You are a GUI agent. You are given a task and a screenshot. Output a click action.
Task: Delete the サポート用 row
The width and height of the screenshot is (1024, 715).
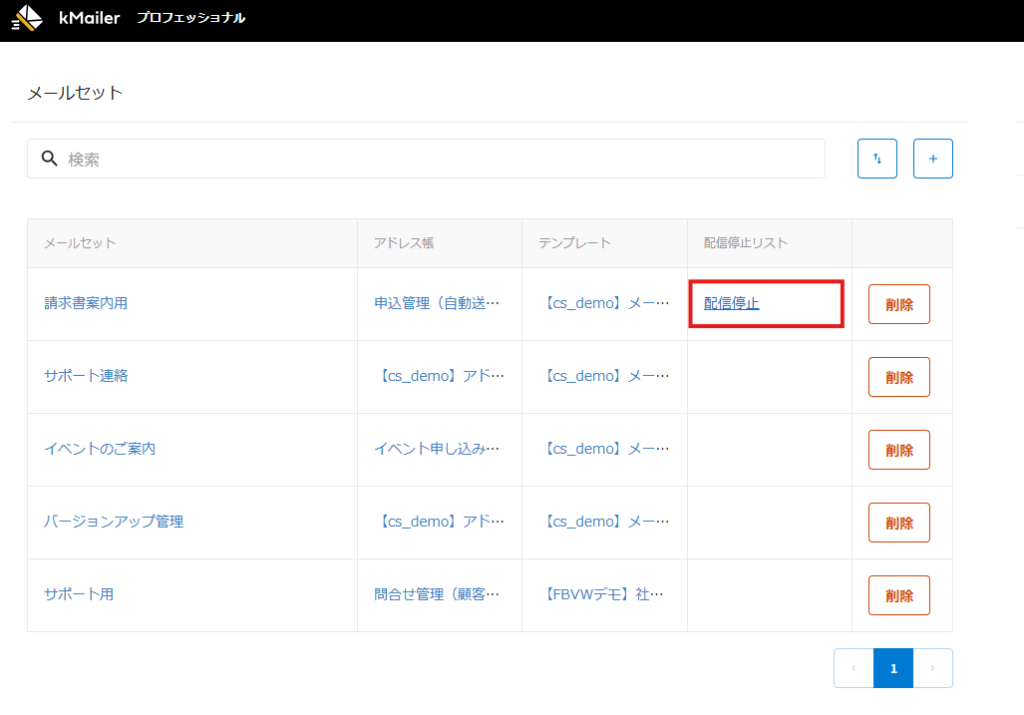[x=899, y=595]
